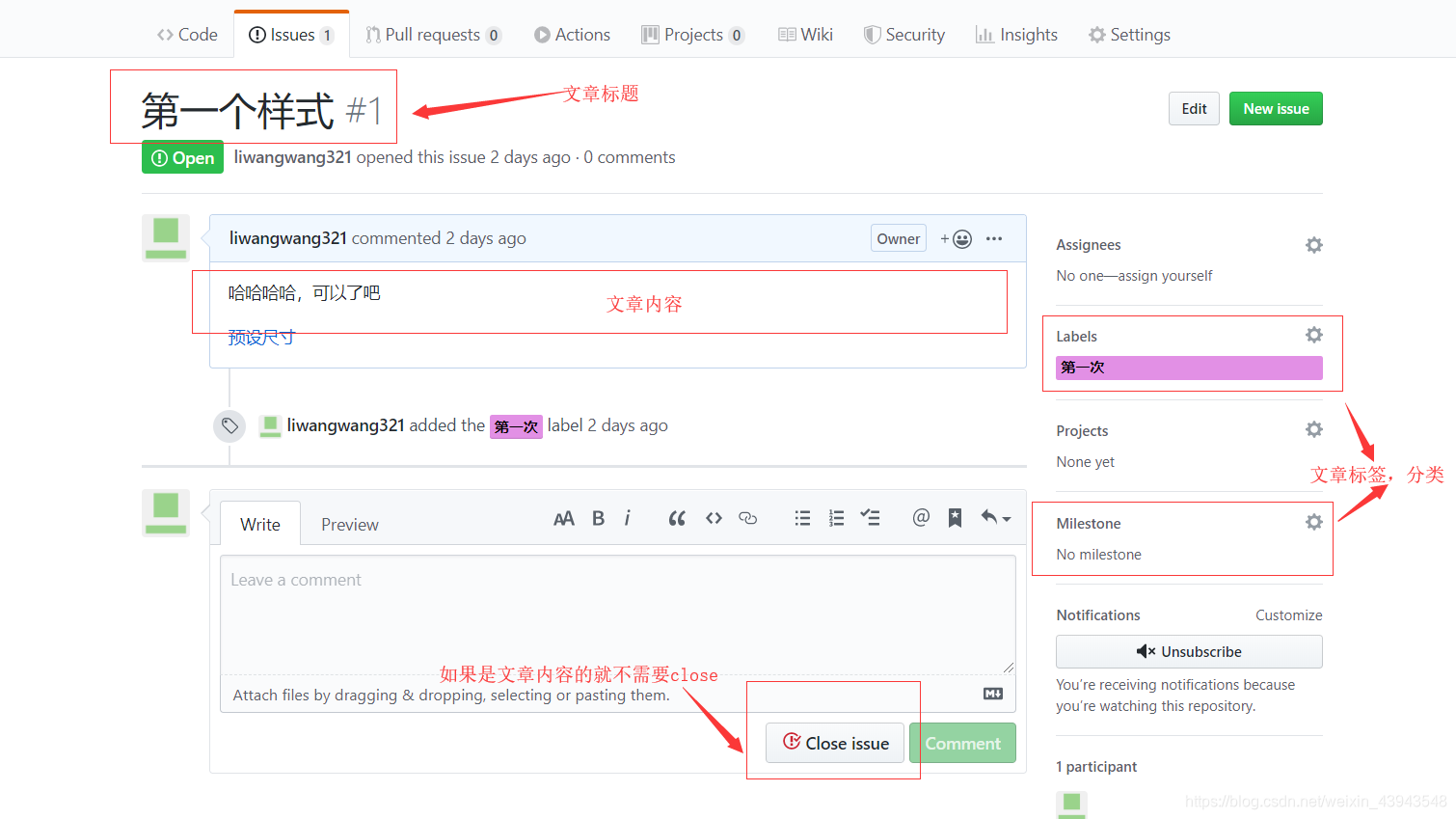Select the Write tab
This screenshot has height=819, width=1456.
click(x=260, y=525)
